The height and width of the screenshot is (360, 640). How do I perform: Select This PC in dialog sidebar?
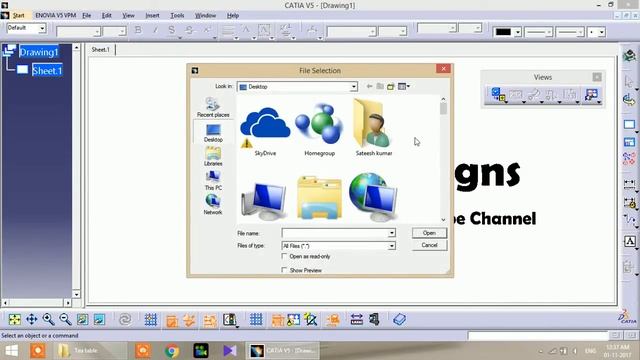point(213,181)
